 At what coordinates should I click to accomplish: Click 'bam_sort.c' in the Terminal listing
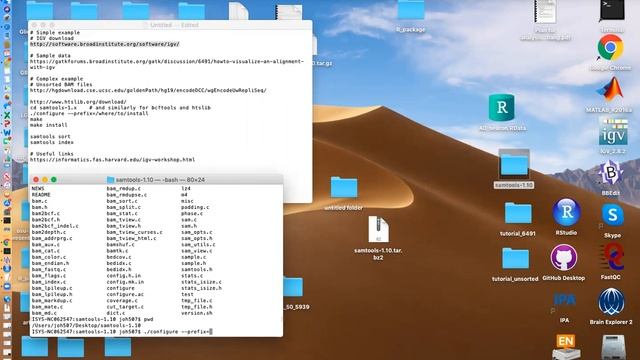tap(123, 201)
